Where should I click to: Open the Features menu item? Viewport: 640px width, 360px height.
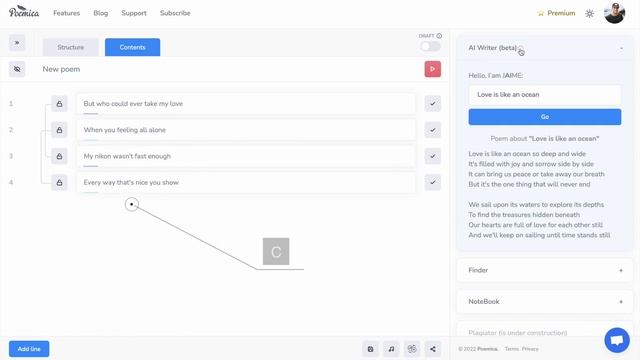(67, 13)
